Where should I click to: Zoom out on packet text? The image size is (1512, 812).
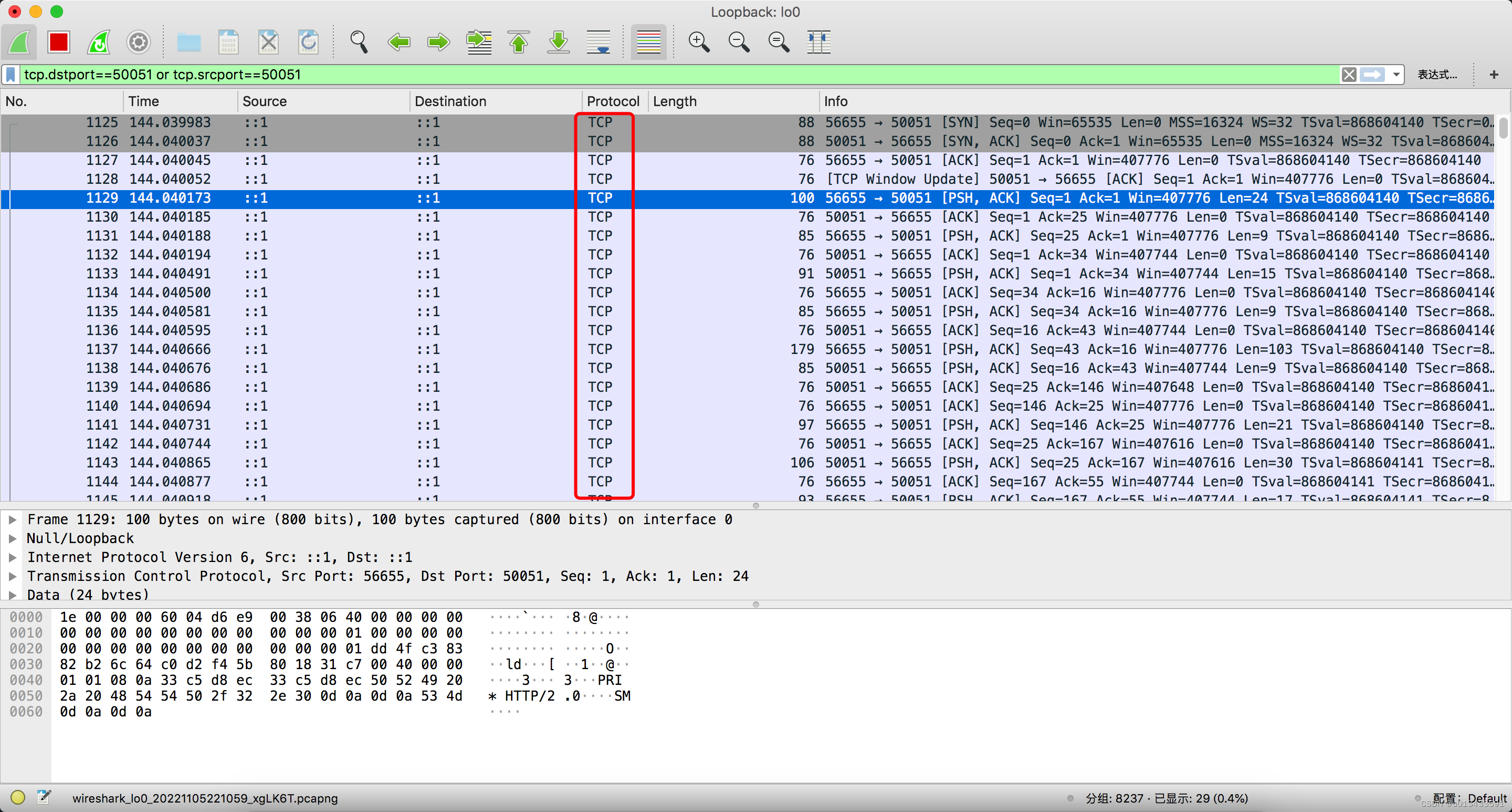tap(738, 42)
